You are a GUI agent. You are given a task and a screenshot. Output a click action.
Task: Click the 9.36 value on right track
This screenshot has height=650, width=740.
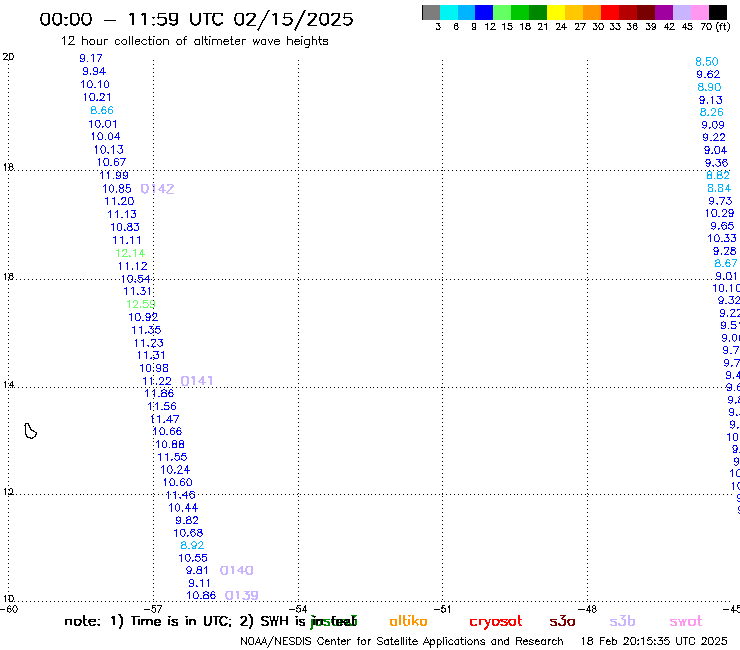coord(716,163)
